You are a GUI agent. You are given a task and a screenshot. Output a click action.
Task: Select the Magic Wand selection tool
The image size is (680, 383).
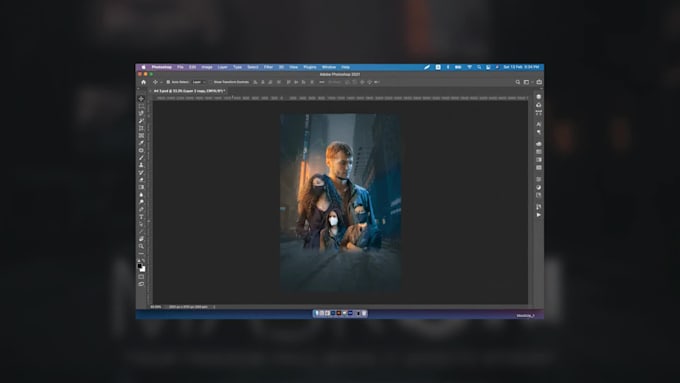[x=141, y=121]
